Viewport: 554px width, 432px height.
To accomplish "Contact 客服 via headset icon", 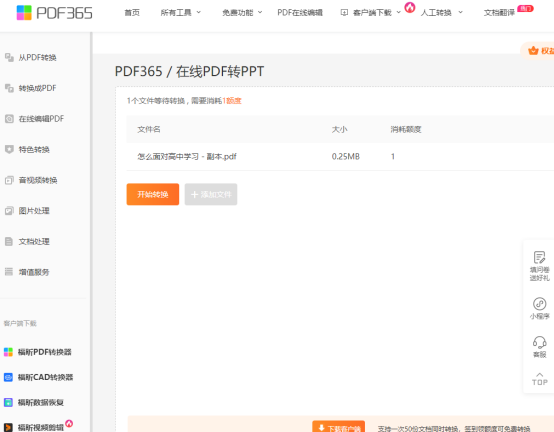I will pyautogui.click(x=540, y=342).
